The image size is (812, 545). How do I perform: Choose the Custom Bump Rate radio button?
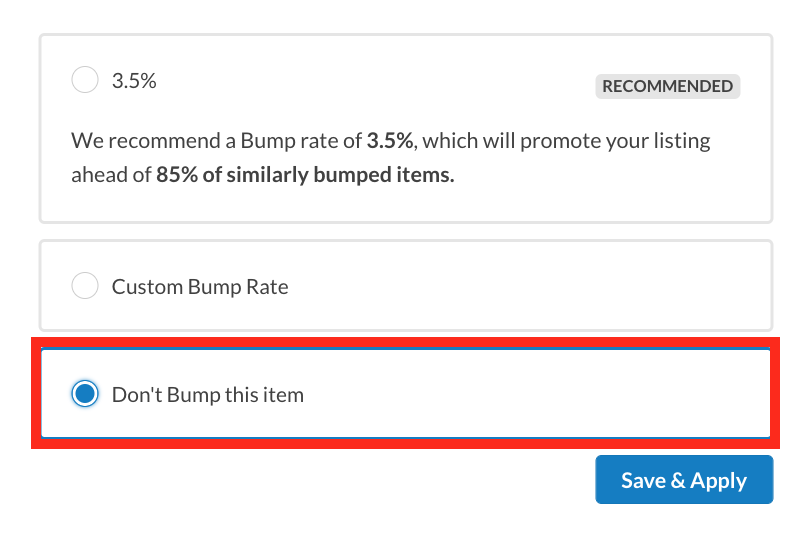tap(85, 287)
